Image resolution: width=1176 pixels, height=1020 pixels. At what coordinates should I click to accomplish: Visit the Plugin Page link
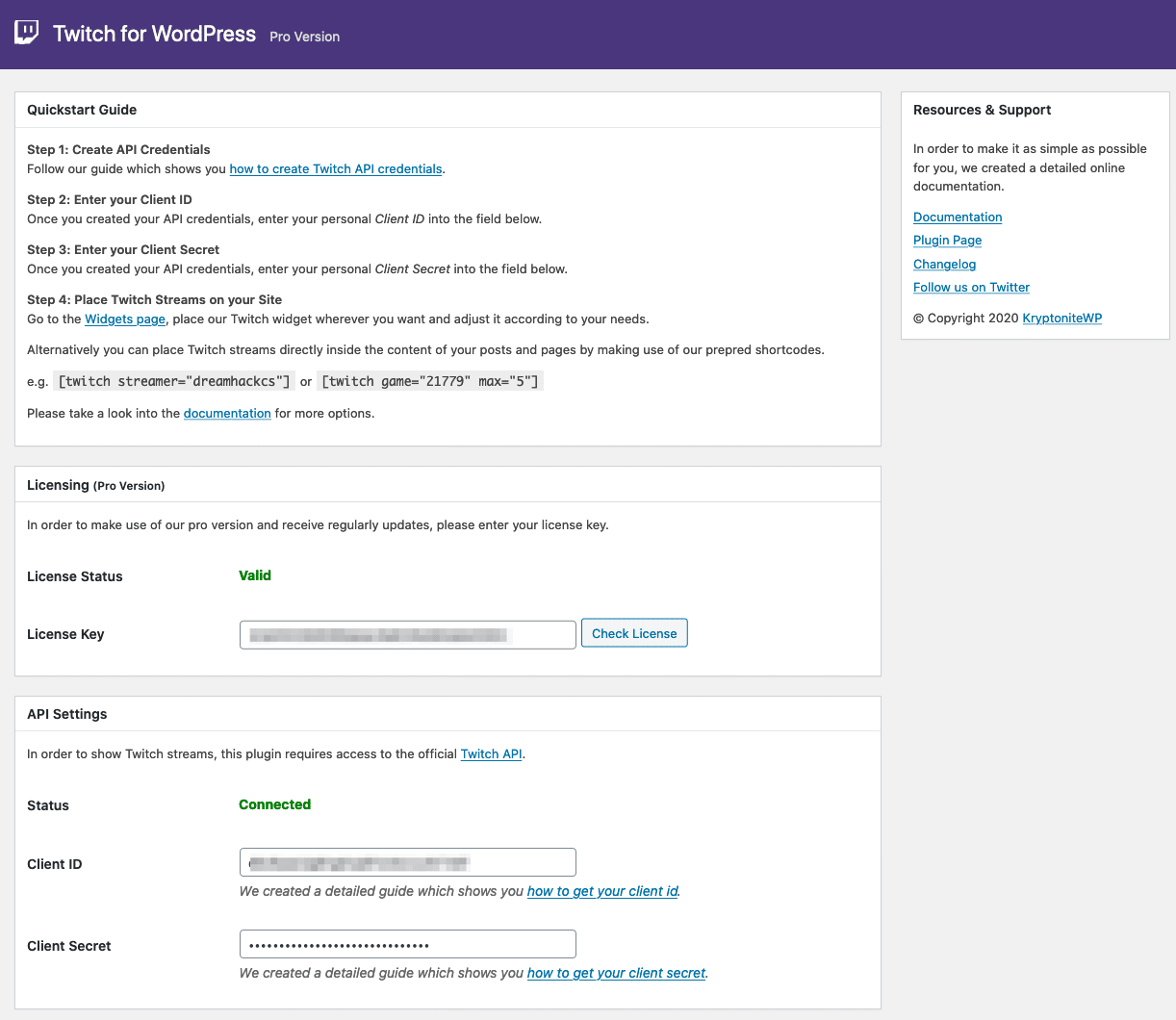948,240
